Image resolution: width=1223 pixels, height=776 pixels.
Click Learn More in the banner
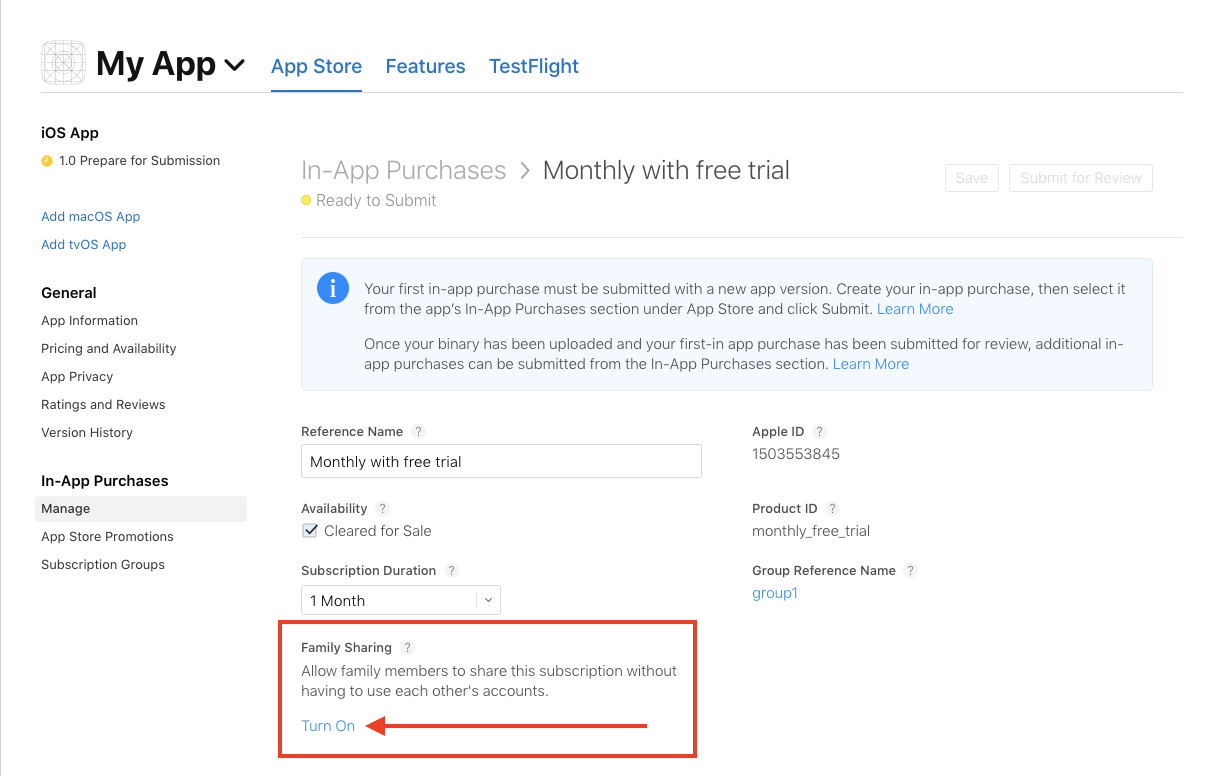pyautogui.click(x=914, y=309)
